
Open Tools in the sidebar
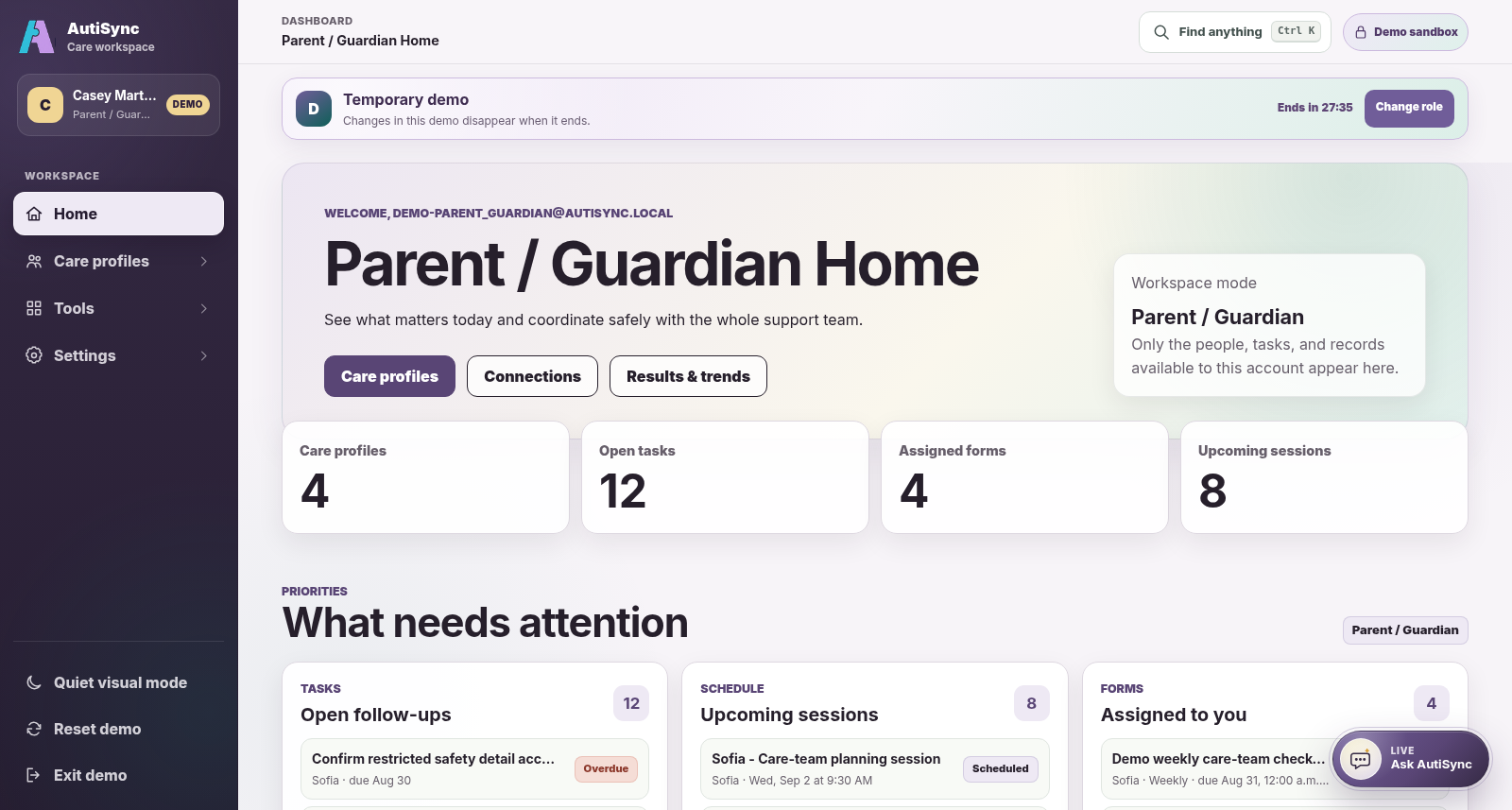(118, 308)
